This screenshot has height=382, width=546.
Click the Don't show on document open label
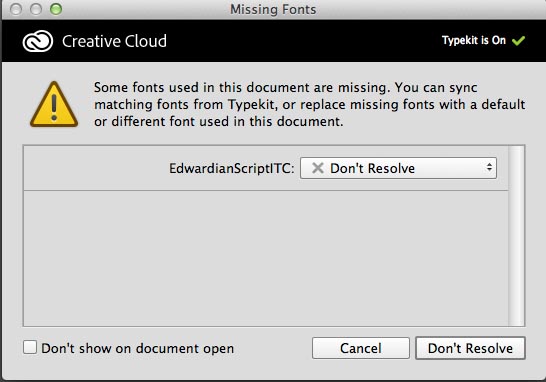(x=138, y=348)
